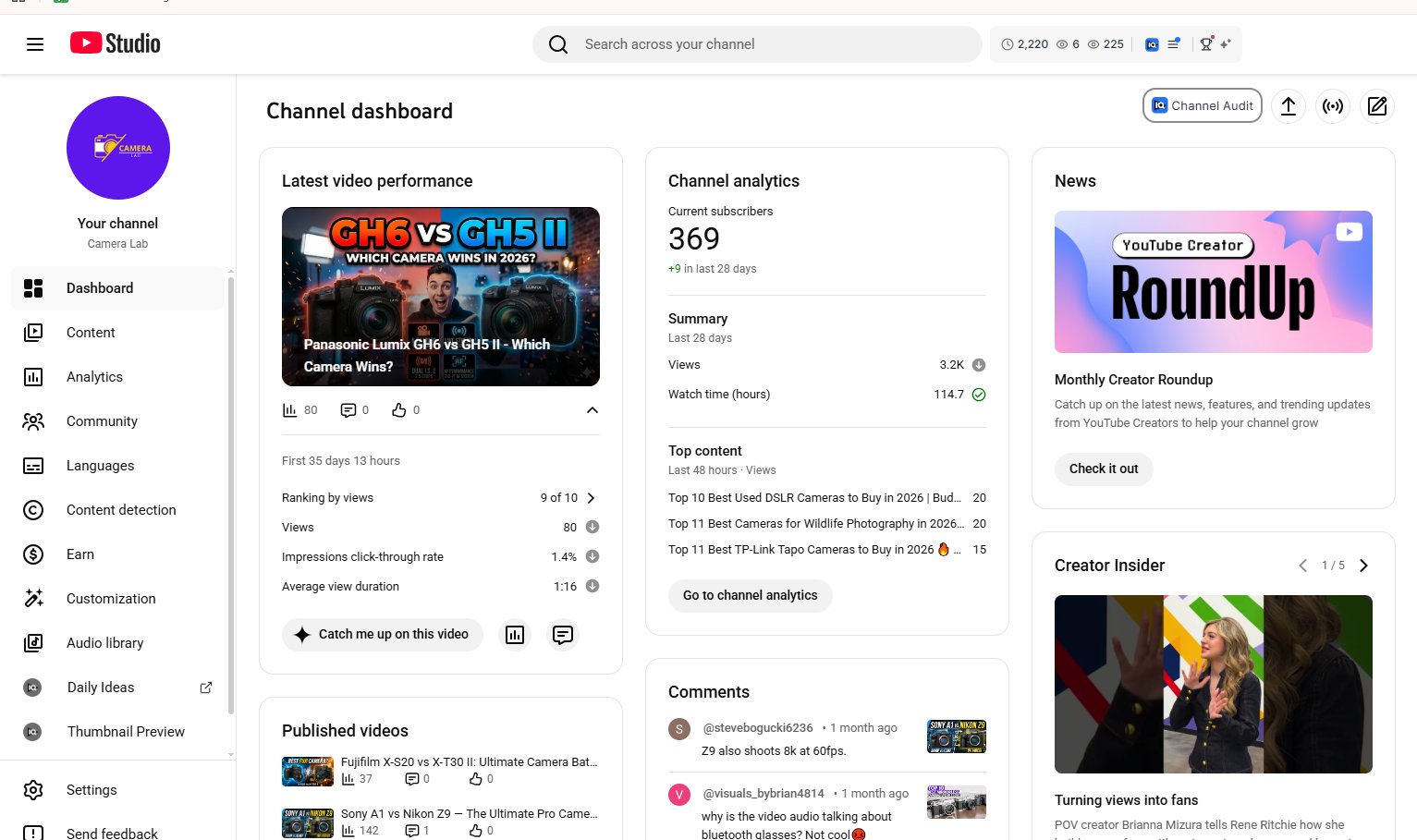The height and width of the screenshot is (840, 1417).
Task: Click the sparkle icon in the top bar
Action: pyautogui.click(x=1226, y=43)
